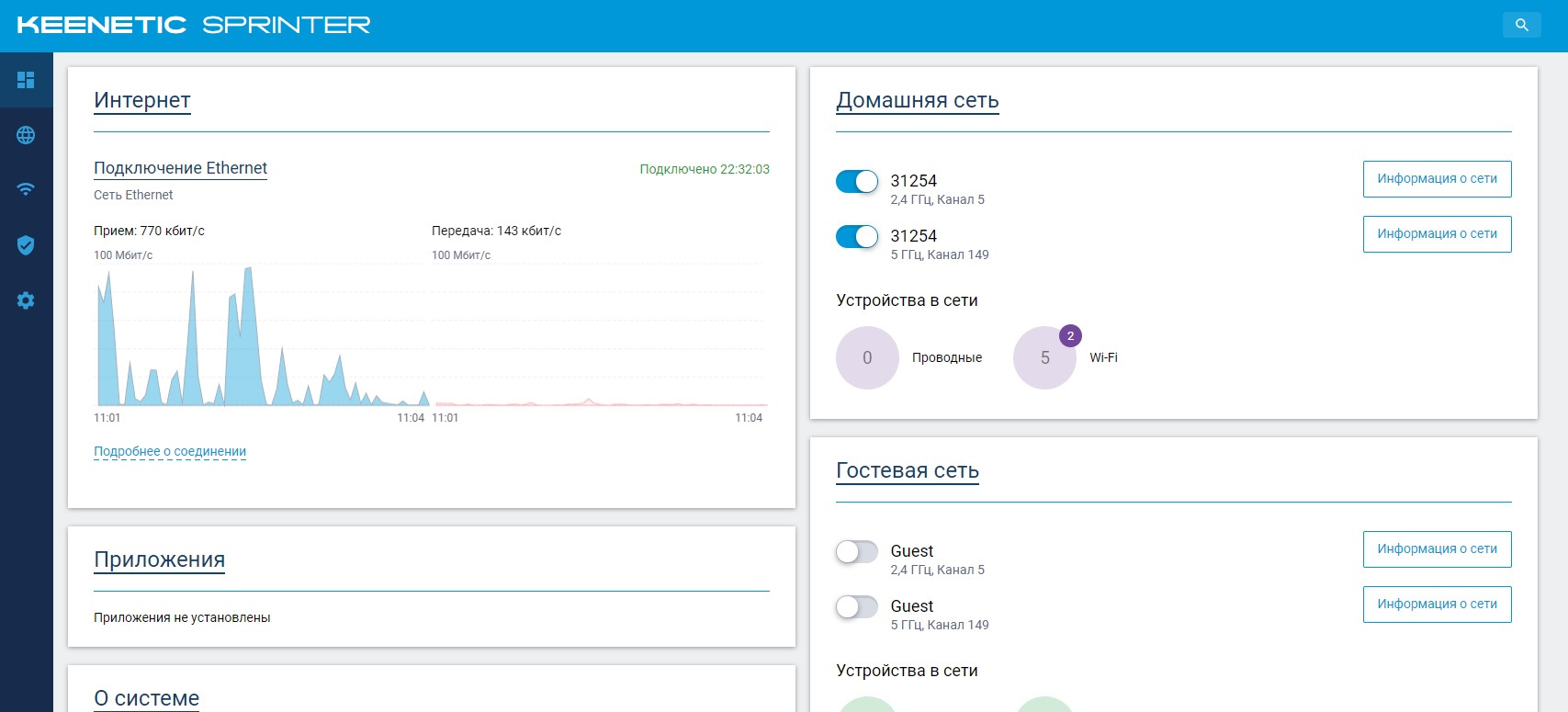Open the Гостевая сеть heading link
The width and height of the screenshot is (1568, 712).
[x=908, y=470]
